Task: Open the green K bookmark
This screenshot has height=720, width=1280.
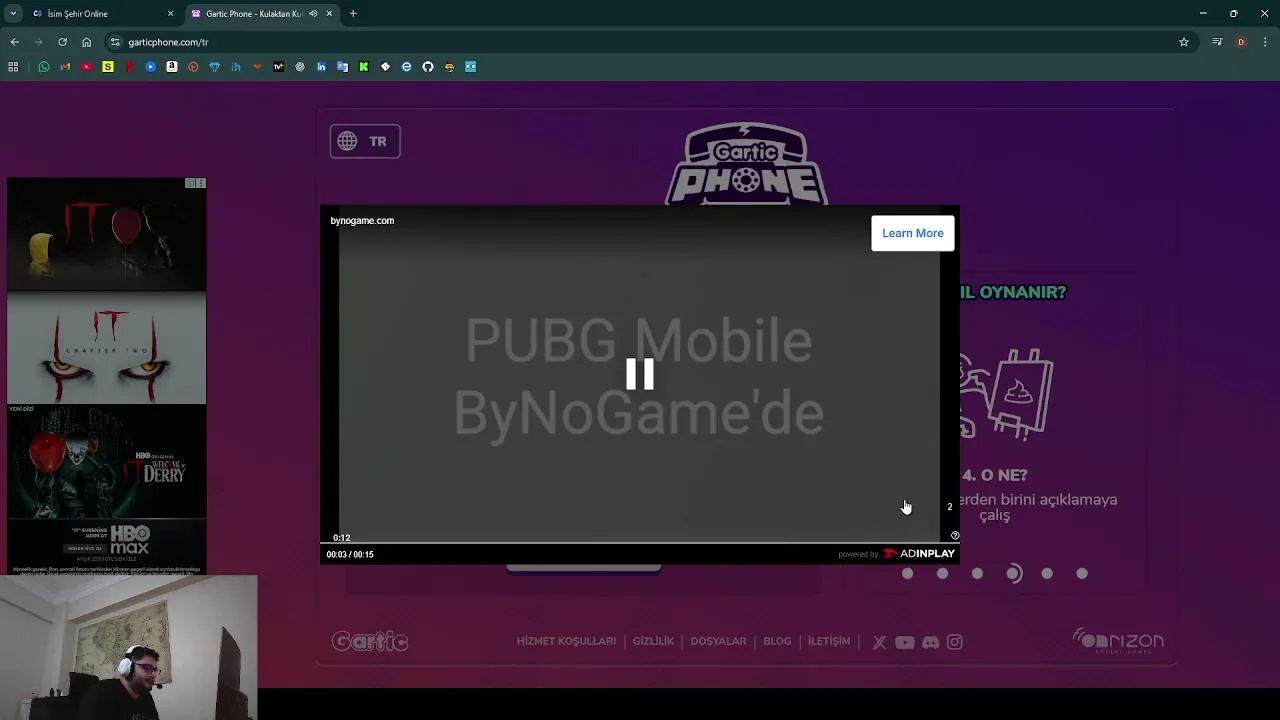Action: pyautogui.click(x=364, y=67)
